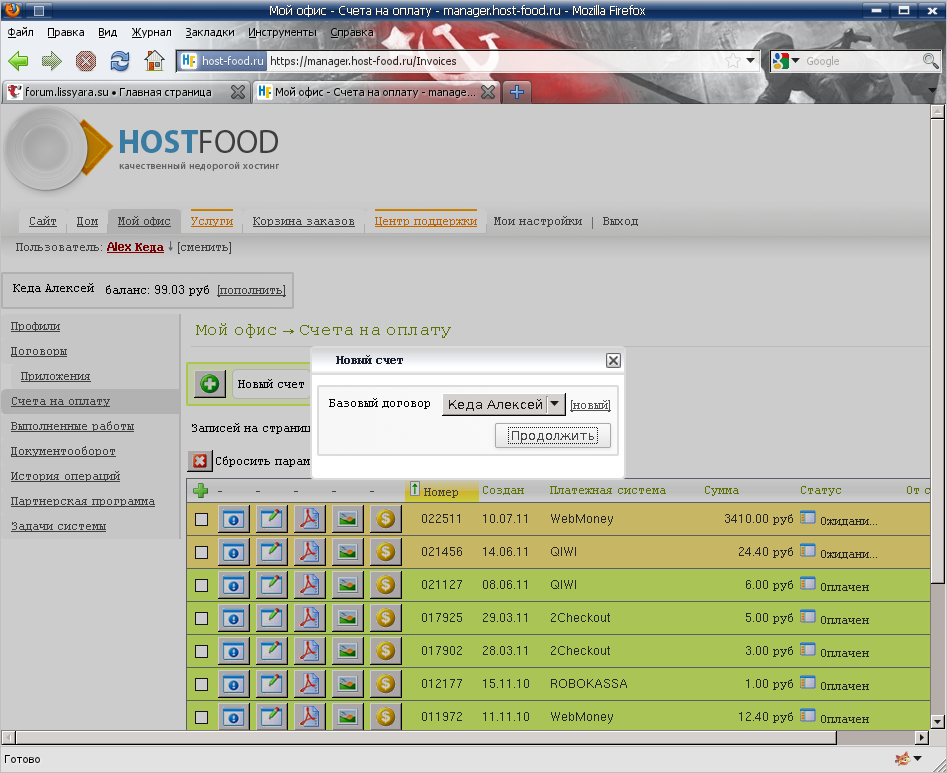Click the Alex Кеда user link
This screenshot has width=947, height=773.
coord(135,247)
